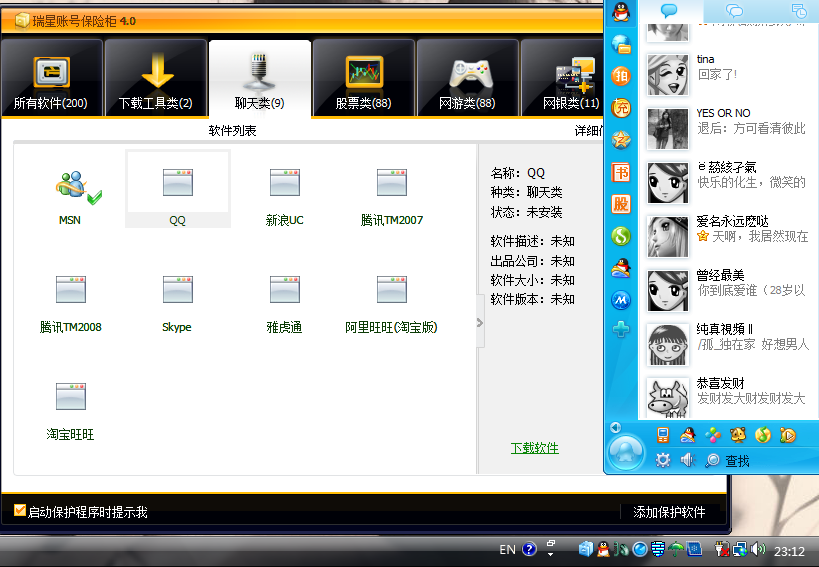This screenshot has width=819, height=567.
Task: Switch to QQ contacts bubble tab
Action: coord(669,10)
